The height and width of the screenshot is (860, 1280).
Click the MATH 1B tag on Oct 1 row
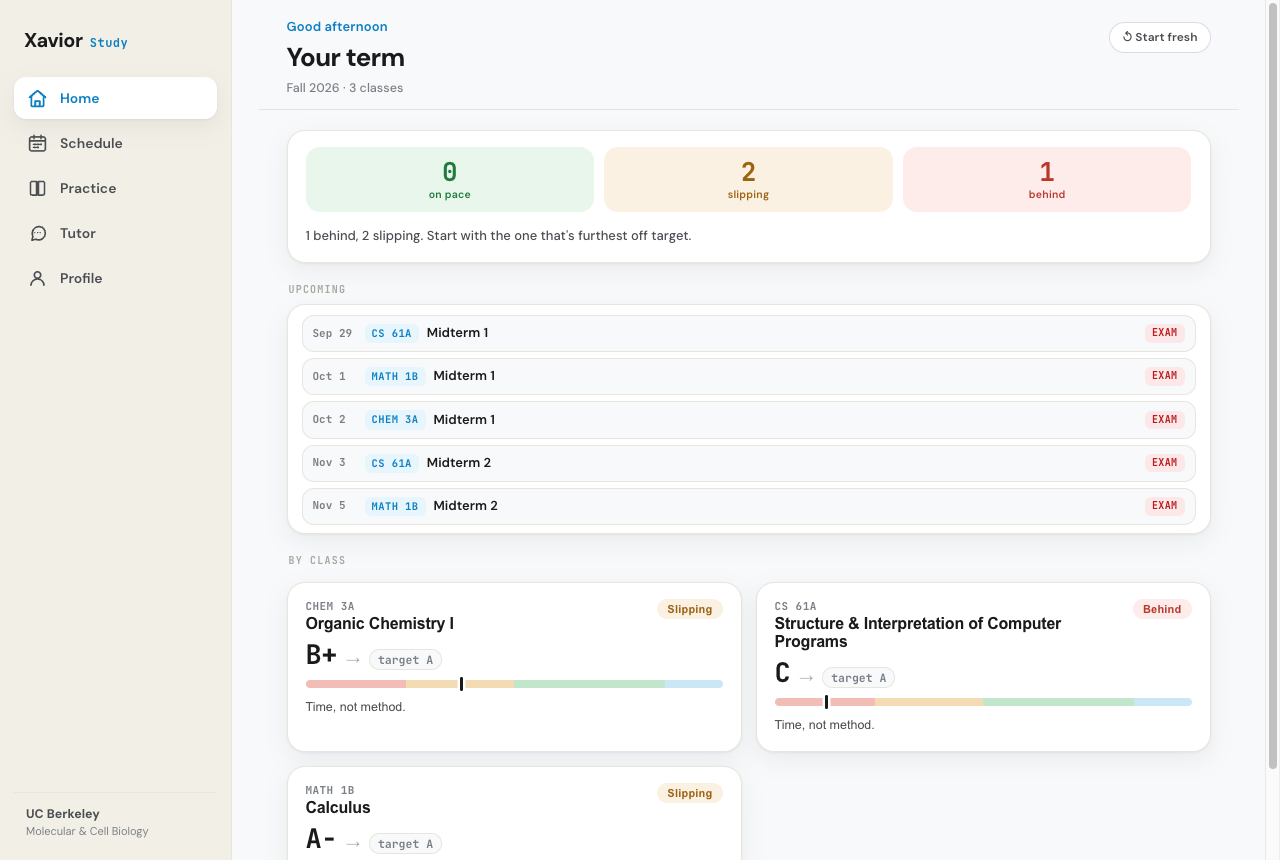395,376
